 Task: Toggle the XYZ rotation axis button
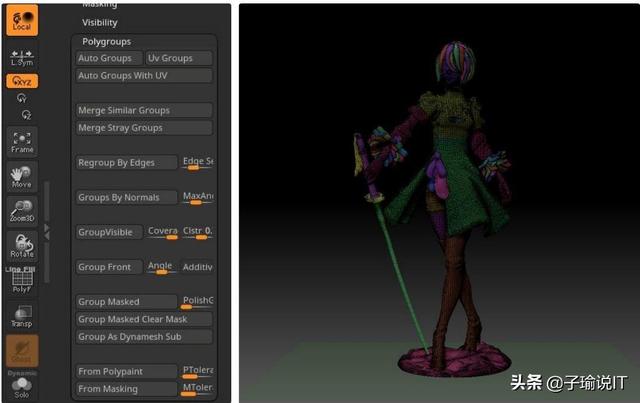tap(22, 81)
